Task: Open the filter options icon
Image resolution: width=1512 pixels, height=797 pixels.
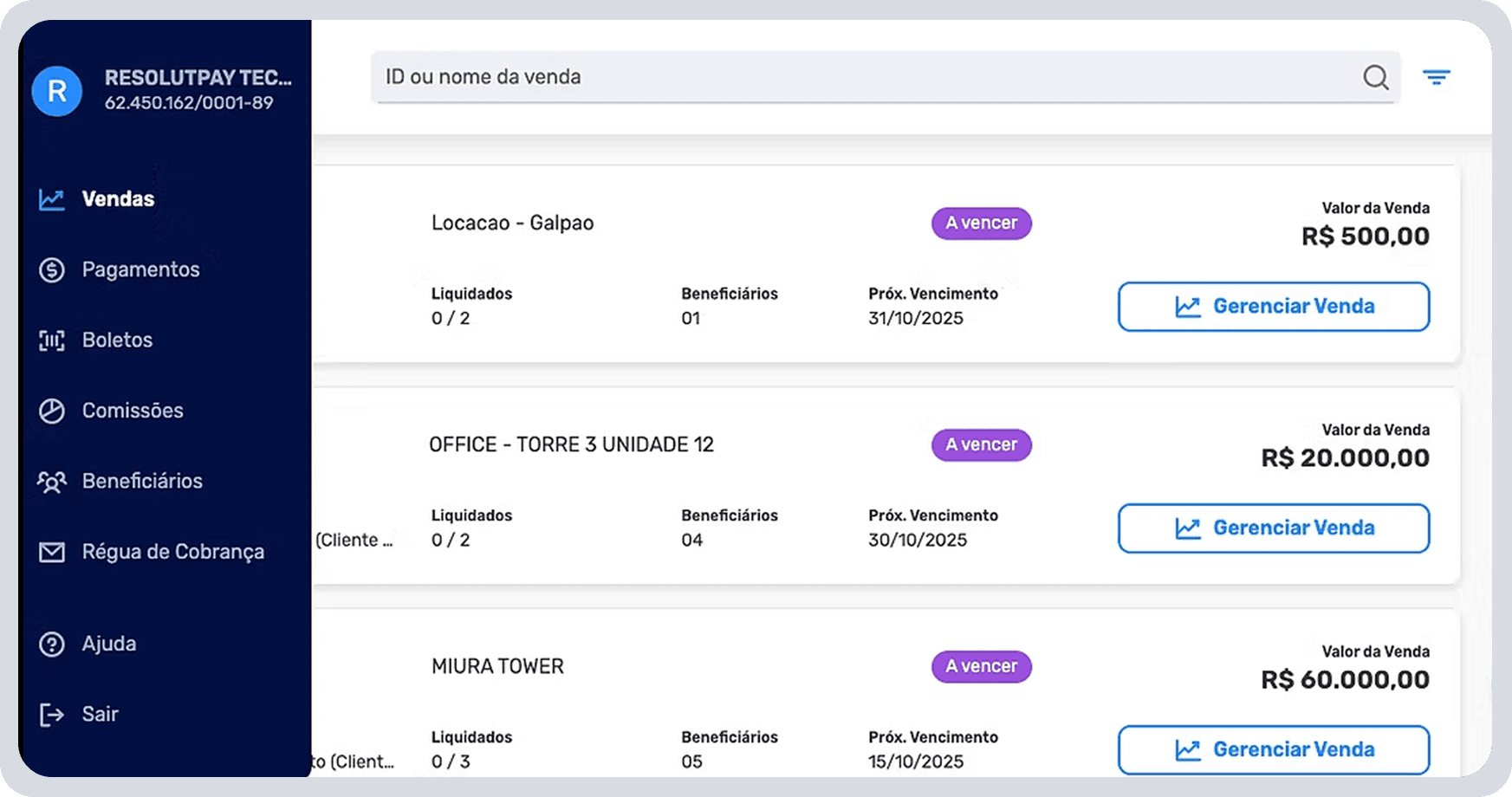Action: coord(1437,77)
